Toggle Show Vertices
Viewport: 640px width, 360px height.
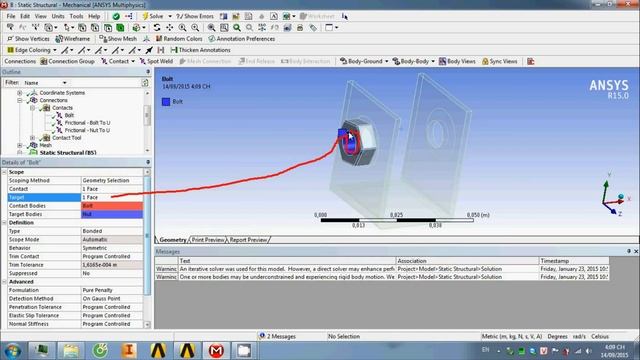point(28,39)
